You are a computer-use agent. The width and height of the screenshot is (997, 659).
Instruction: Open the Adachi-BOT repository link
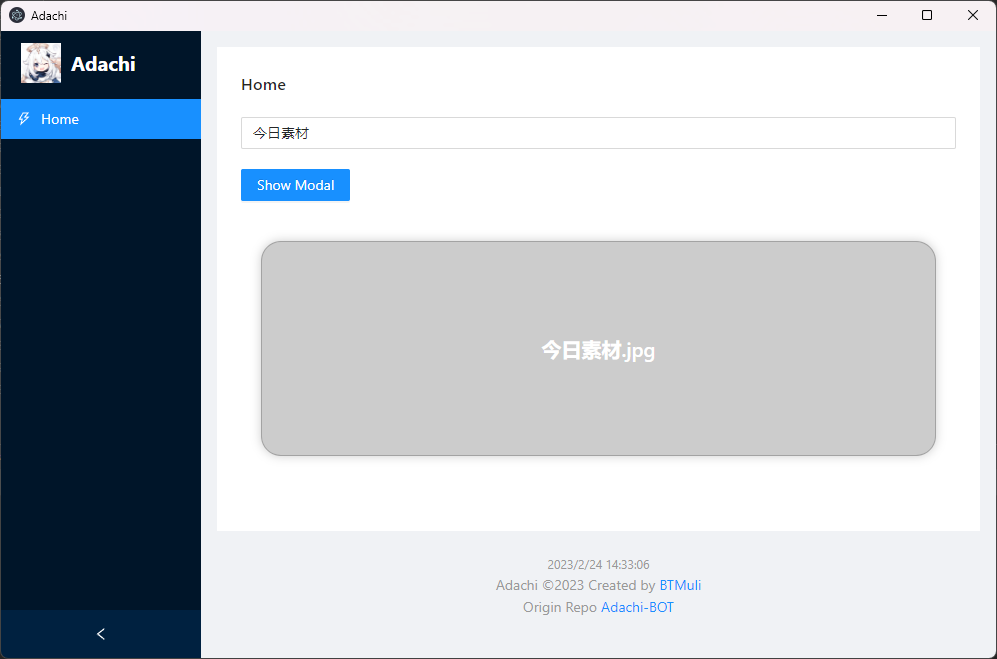tap(637, 607)
